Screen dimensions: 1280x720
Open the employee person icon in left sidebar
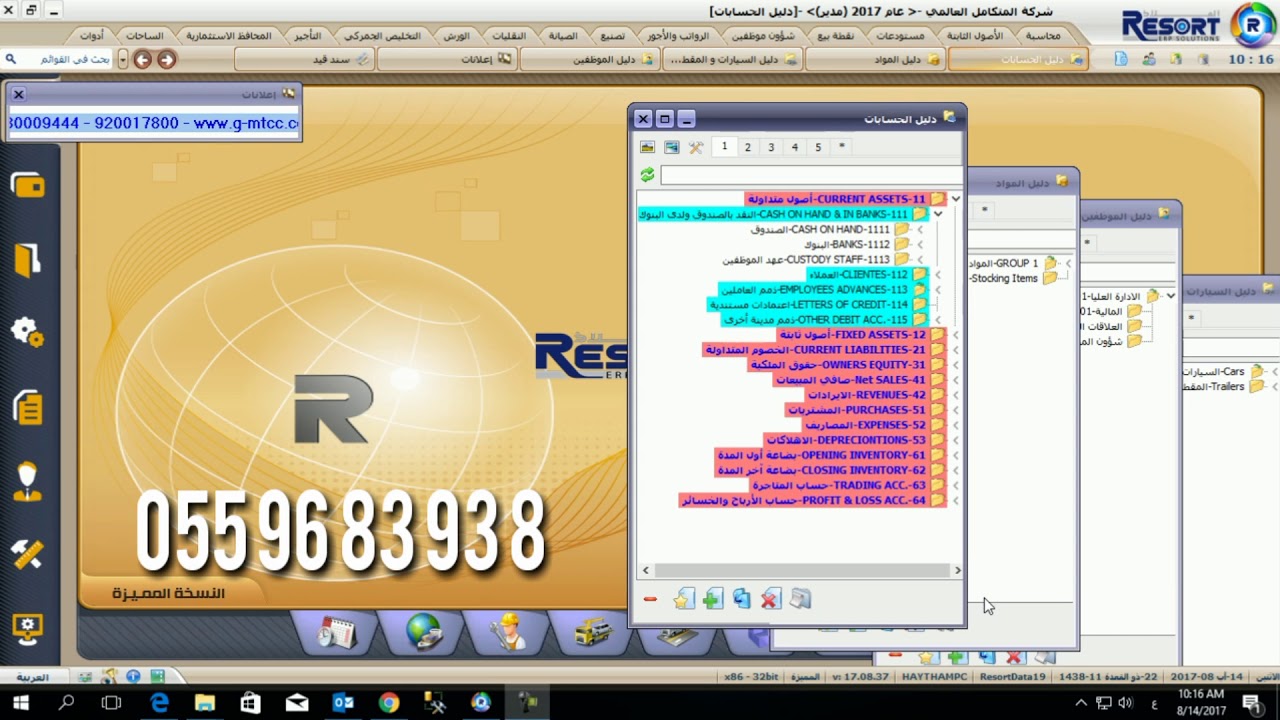(x=28, y=481)
